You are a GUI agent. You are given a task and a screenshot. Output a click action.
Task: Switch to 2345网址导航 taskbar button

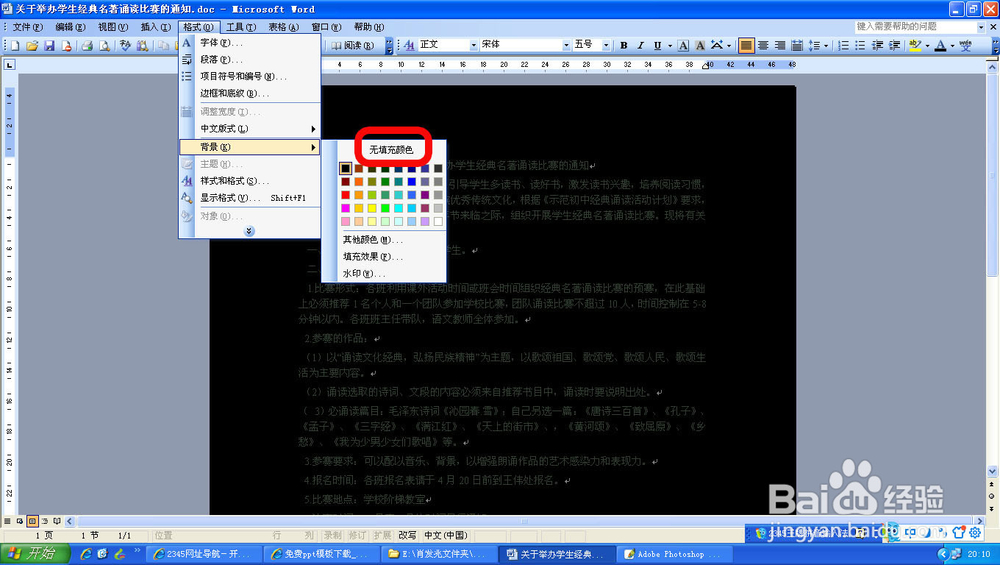205,554
